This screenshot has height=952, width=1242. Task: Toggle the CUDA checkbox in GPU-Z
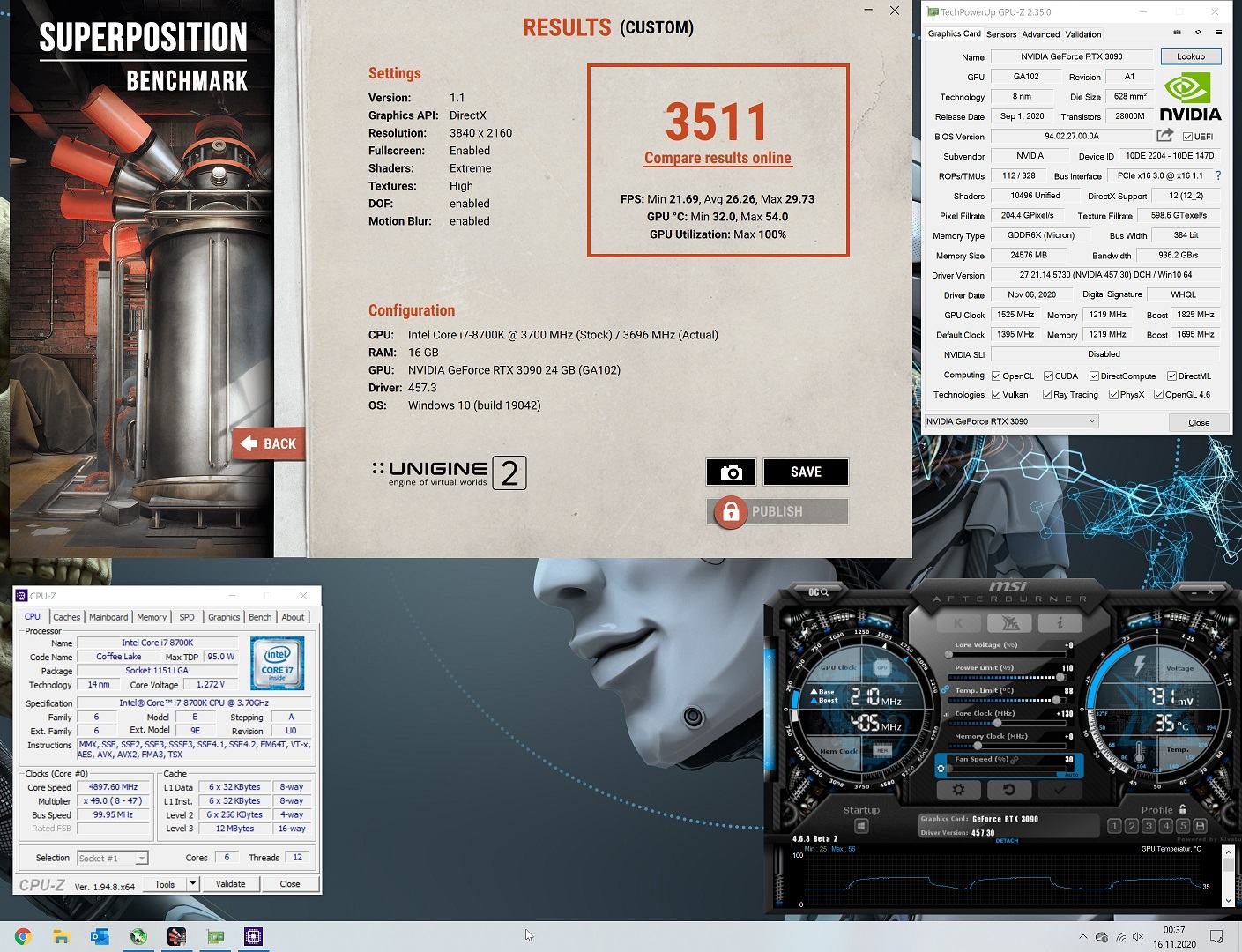point(1048,376)
